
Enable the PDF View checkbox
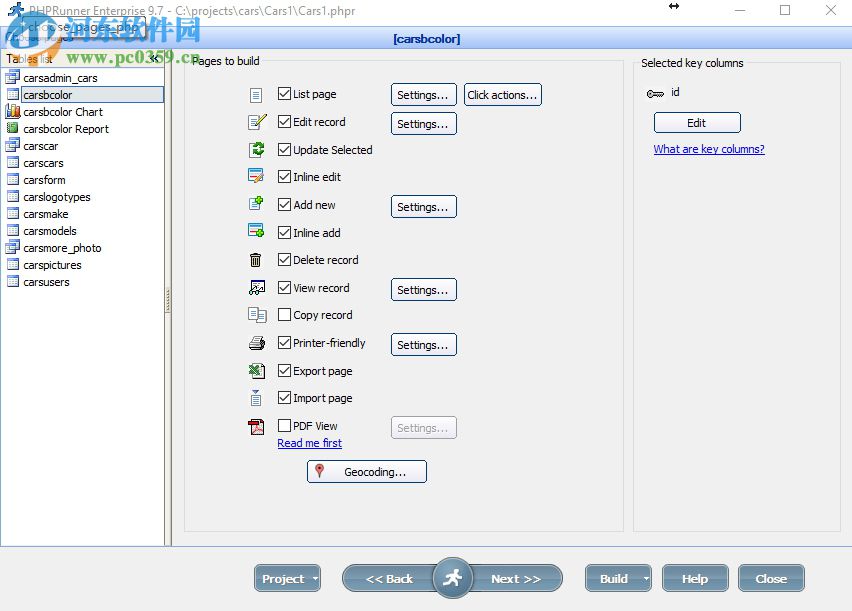point(284,425)
